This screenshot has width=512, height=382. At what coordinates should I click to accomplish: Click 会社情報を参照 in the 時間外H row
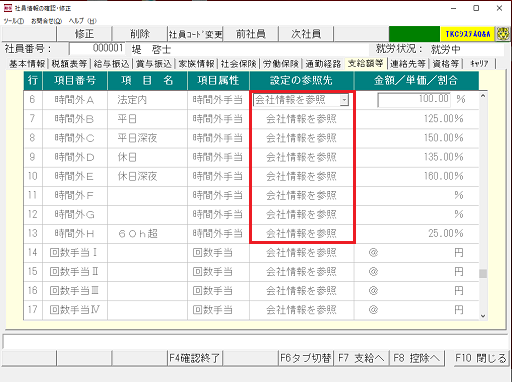tap(301, 234)
